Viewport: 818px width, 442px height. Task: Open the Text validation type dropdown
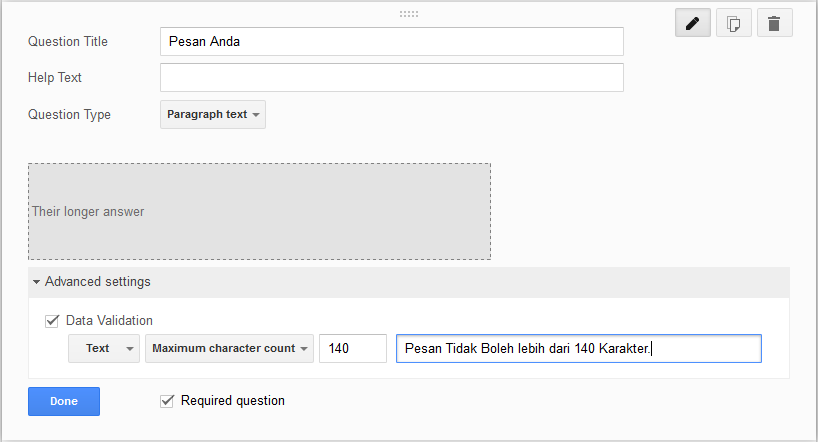pyautogui.click(x=104, y=348)
